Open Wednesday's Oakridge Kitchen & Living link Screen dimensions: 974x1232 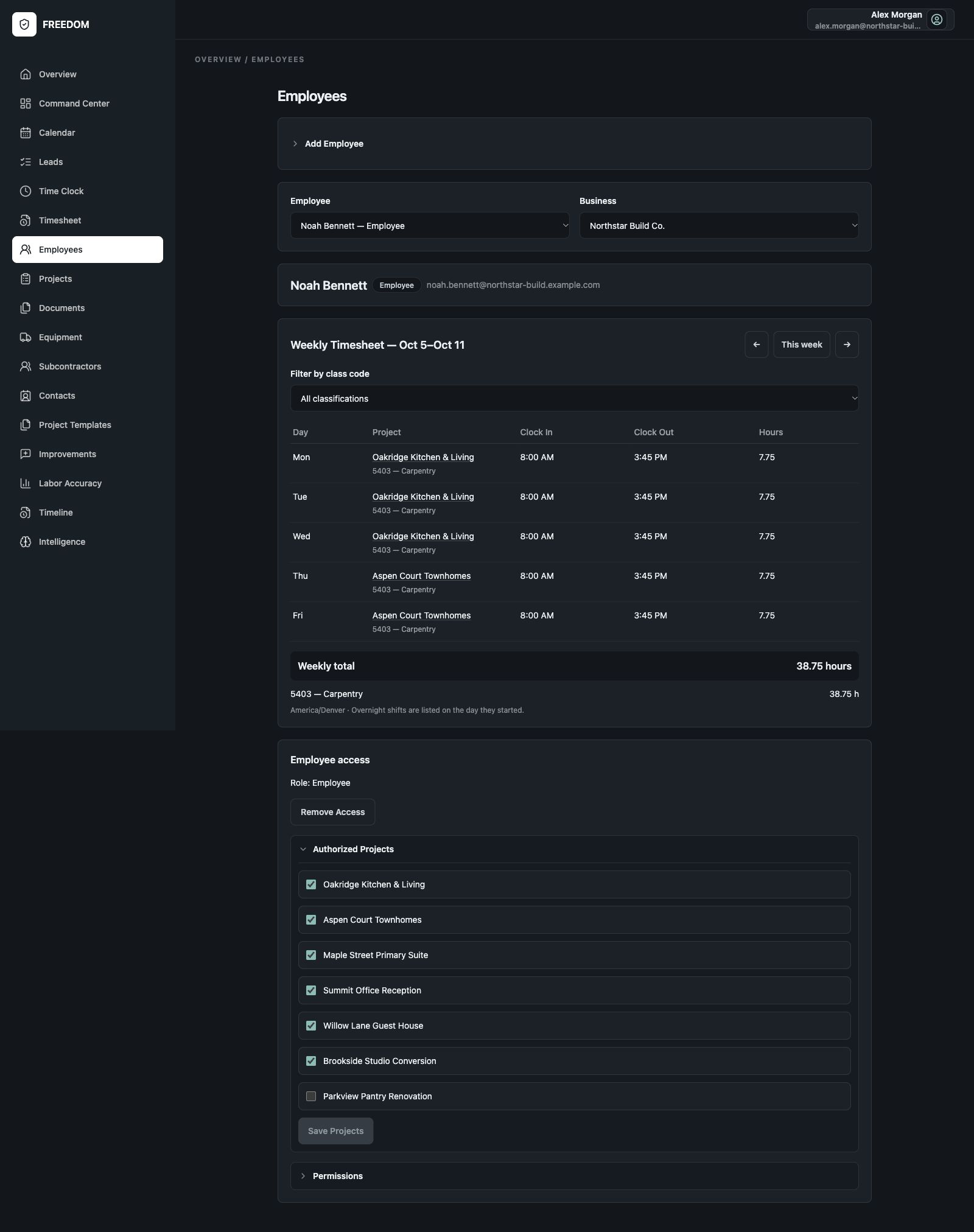coord(423,536)
